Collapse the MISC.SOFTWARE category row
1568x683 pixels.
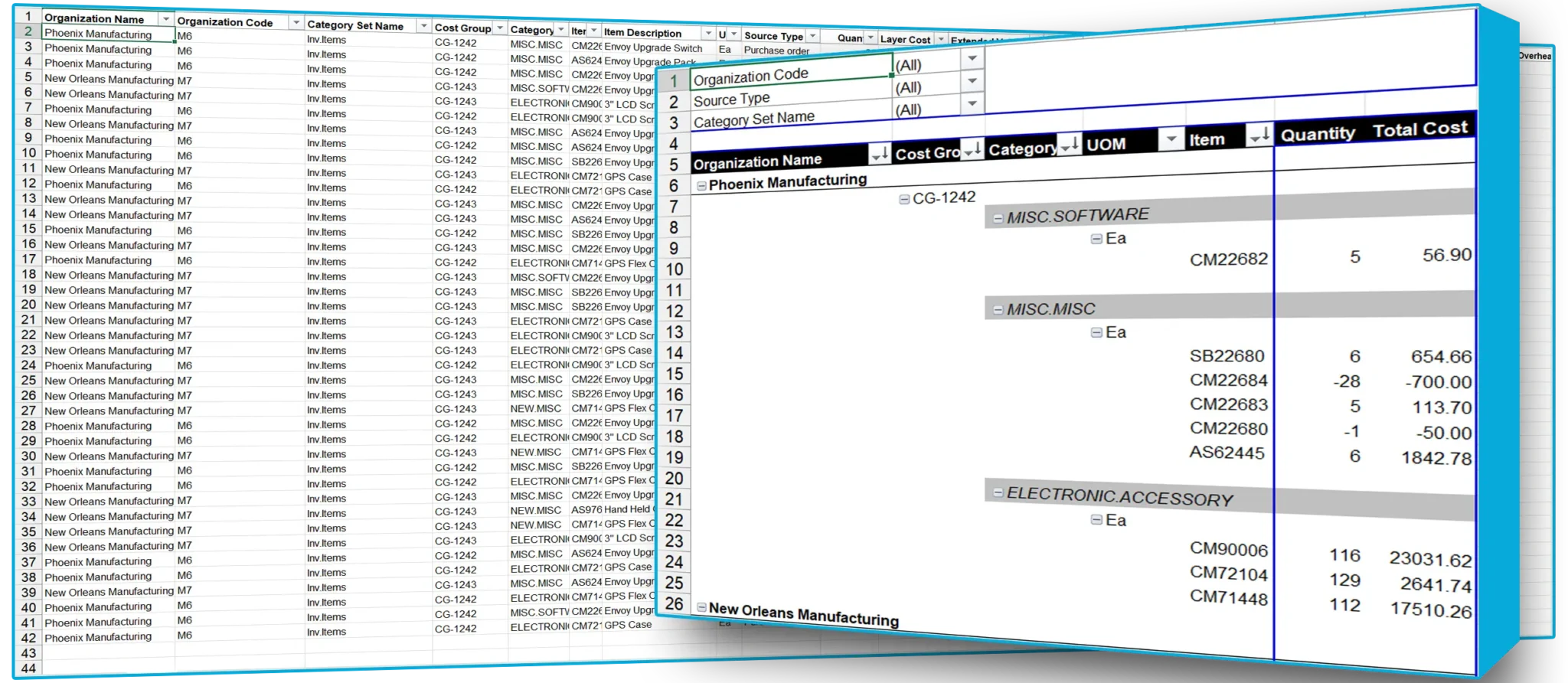point(998,218)
